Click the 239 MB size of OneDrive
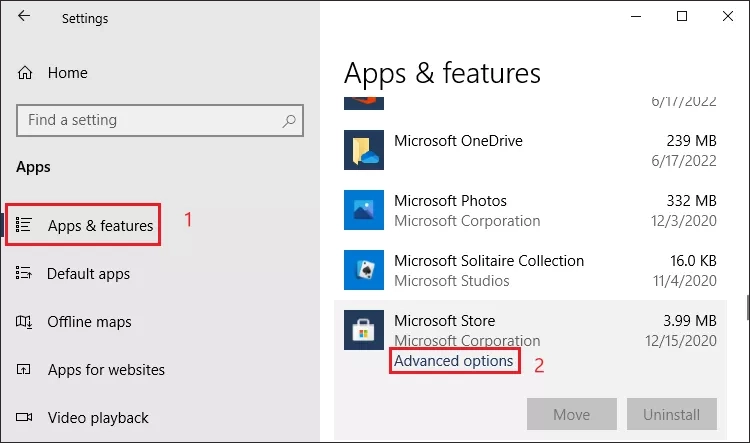This screenshot has width=750, height=443. [x=691, y=141]
